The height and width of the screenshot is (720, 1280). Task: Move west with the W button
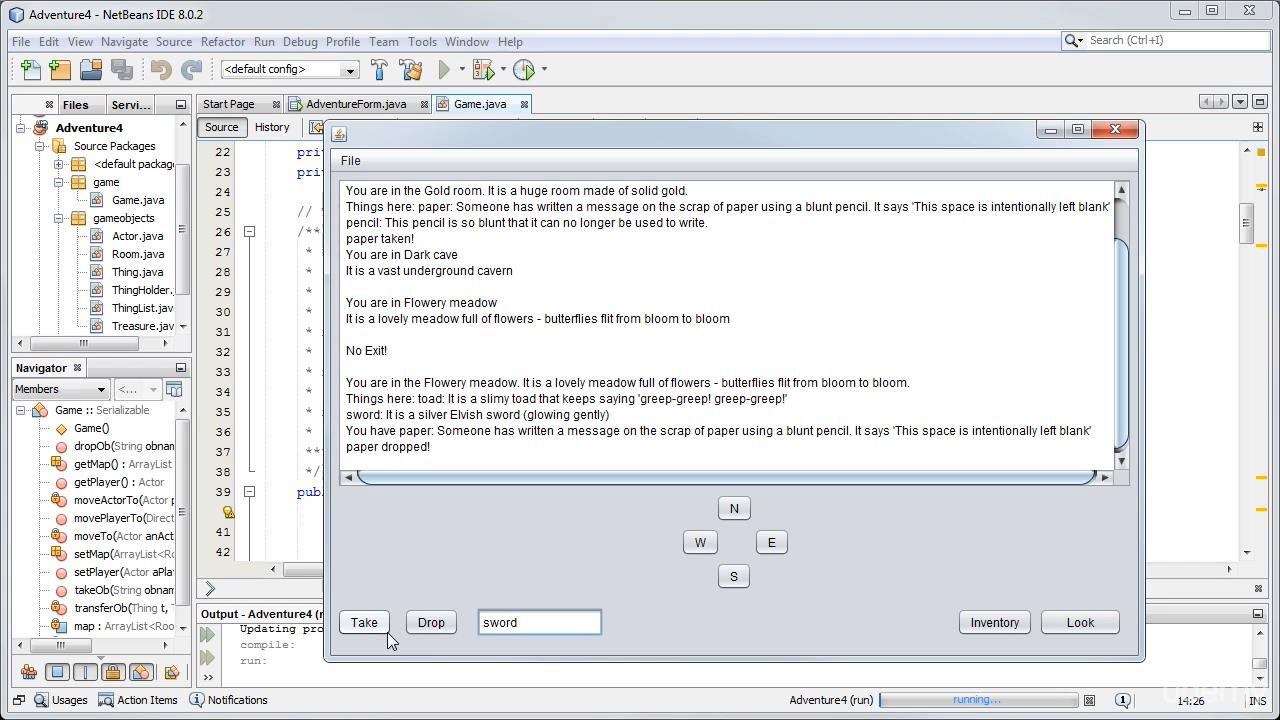tap(700, 542)
